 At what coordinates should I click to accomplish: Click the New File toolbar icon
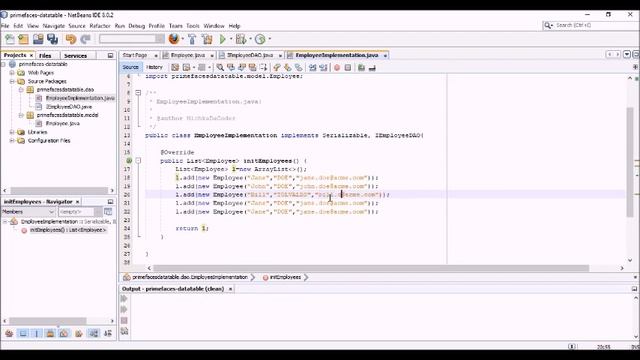tap(10, 39)
